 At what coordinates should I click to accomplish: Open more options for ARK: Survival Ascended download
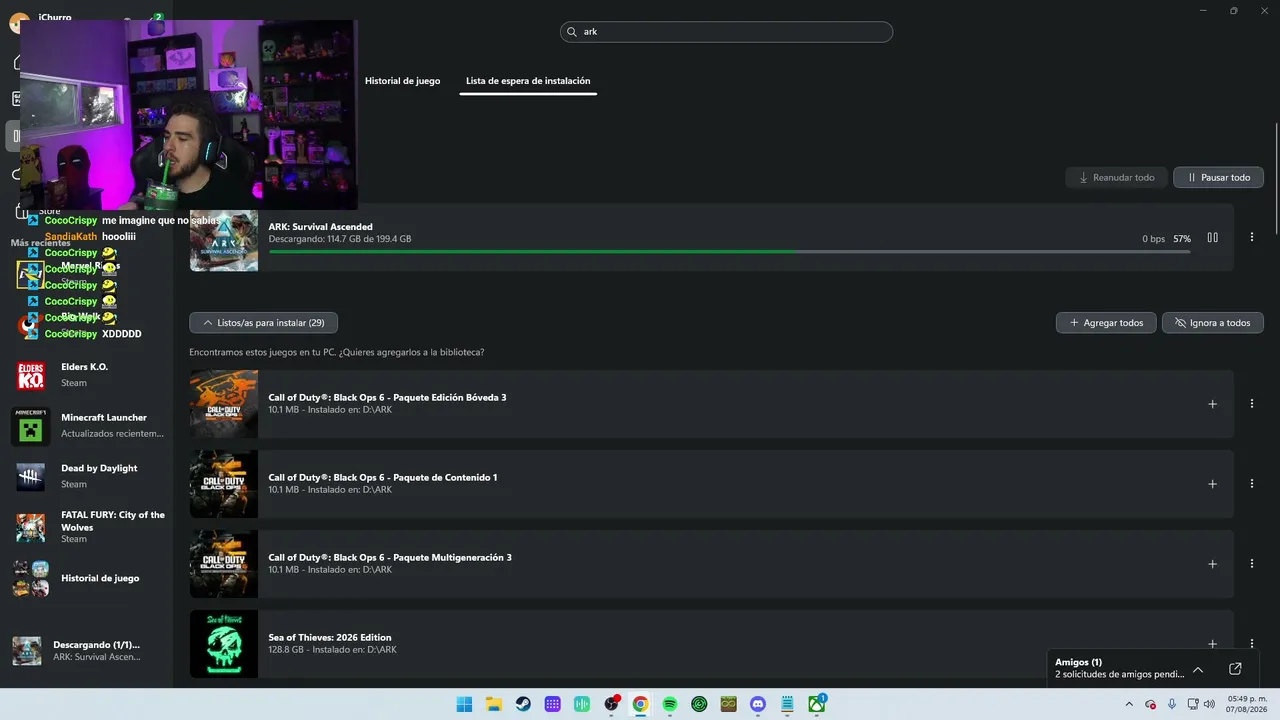pos(1252,238)
